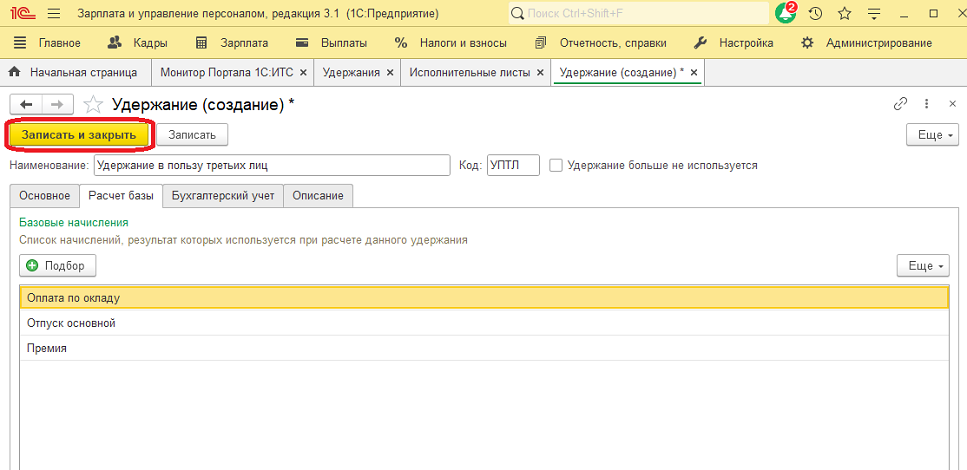Image resolution: width=967 pixels, height=470 pixels.
Task: Open the Налоги и взносы section
Action: point(451,43)
